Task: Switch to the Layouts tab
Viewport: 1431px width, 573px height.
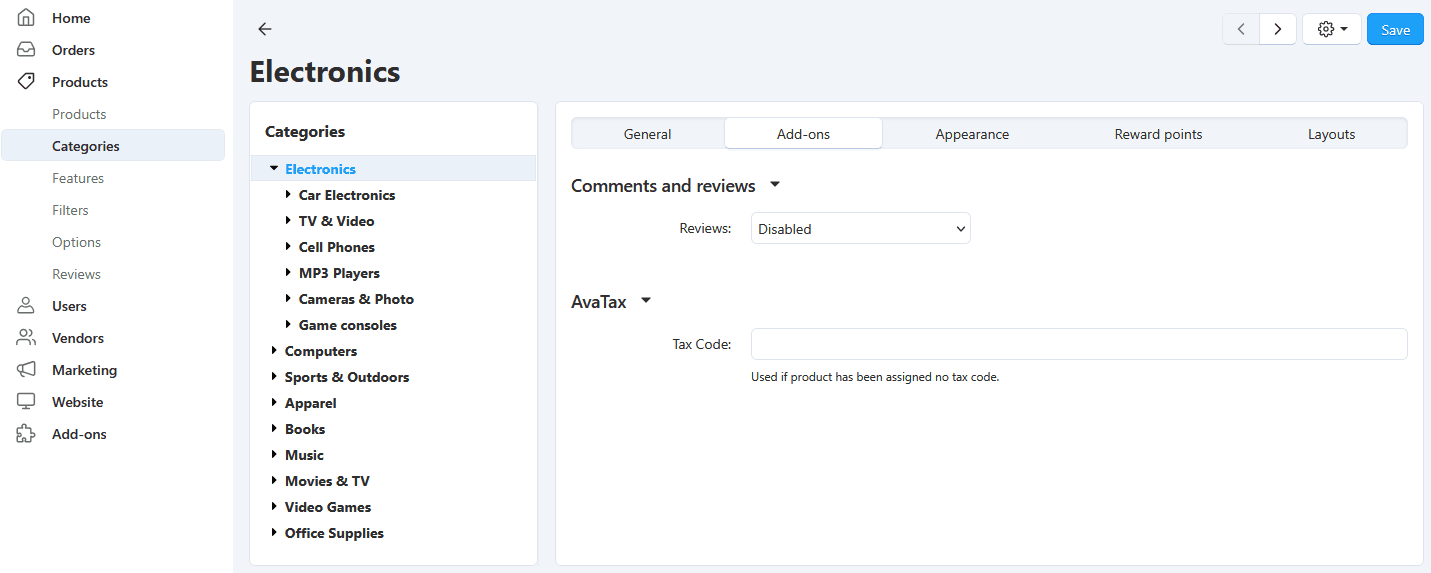Action: [1332, 134]
